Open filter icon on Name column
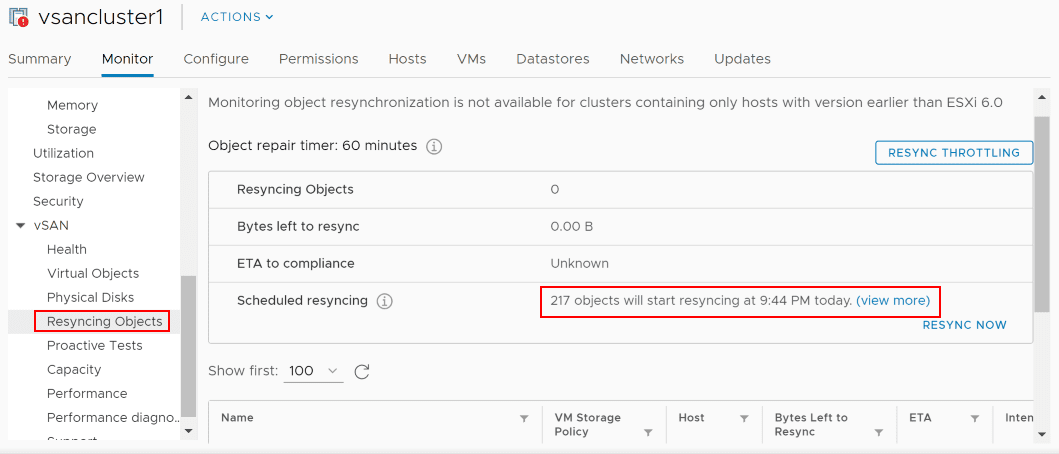The height and width of the screenshot is (454, 1059). pos(524,418)
